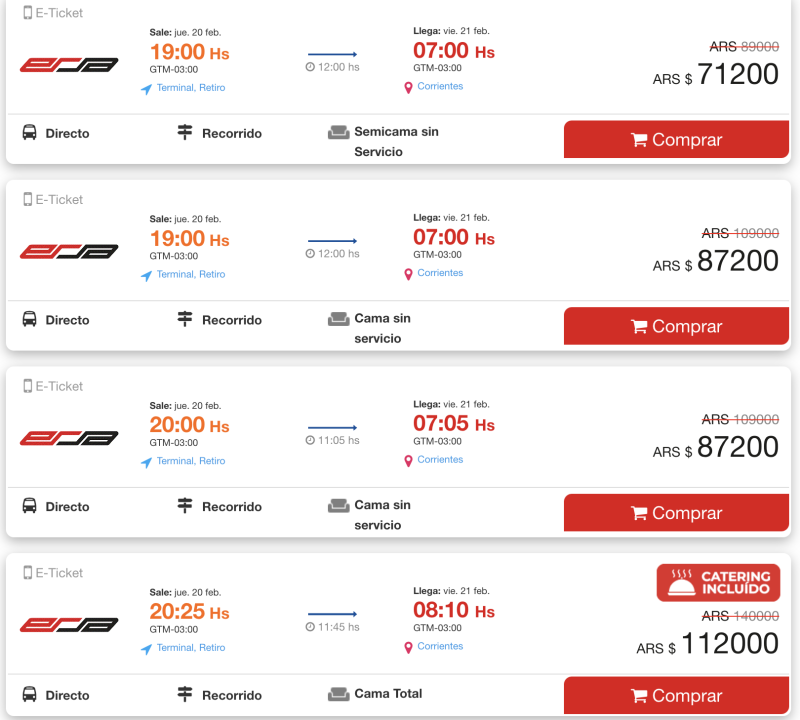Show Recorrido for the 19:00 Cama sin servicio trip
800x720 pixels.
coord(231,320)
